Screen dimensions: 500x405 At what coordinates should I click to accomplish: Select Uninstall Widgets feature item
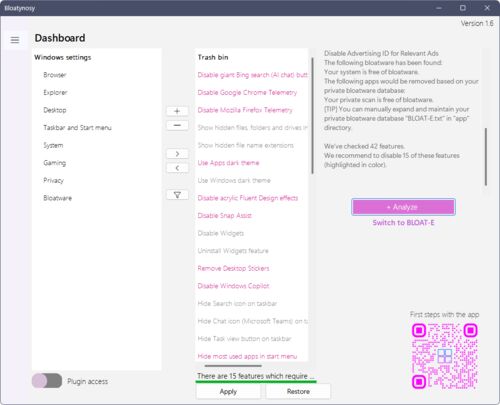tap(233, 251)
